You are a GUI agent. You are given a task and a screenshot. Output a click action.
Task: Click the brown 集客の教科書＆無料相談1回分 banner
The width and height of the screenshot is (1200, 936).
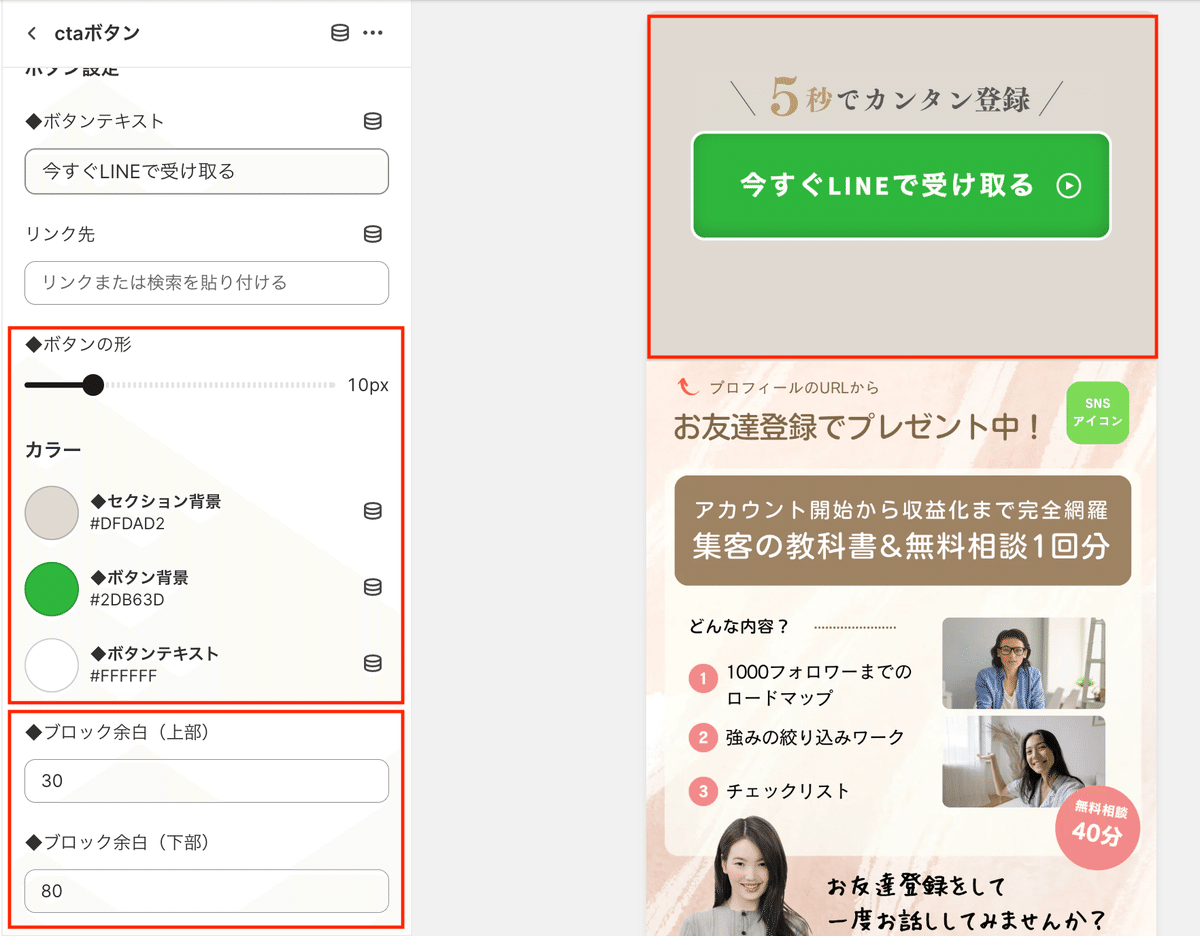point(903,530)
